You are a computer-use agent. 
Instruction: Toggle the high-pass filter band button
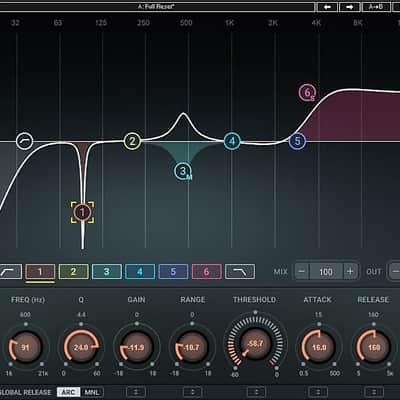pos(11,272)
